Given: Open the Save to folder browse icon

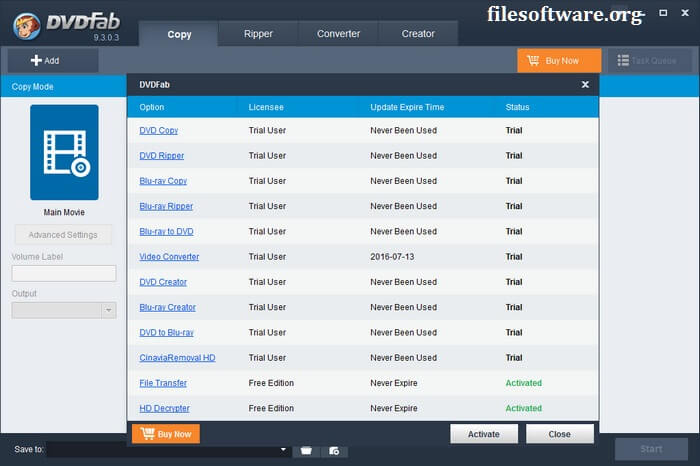Looking at the screenshot, I should click(306, 451).
